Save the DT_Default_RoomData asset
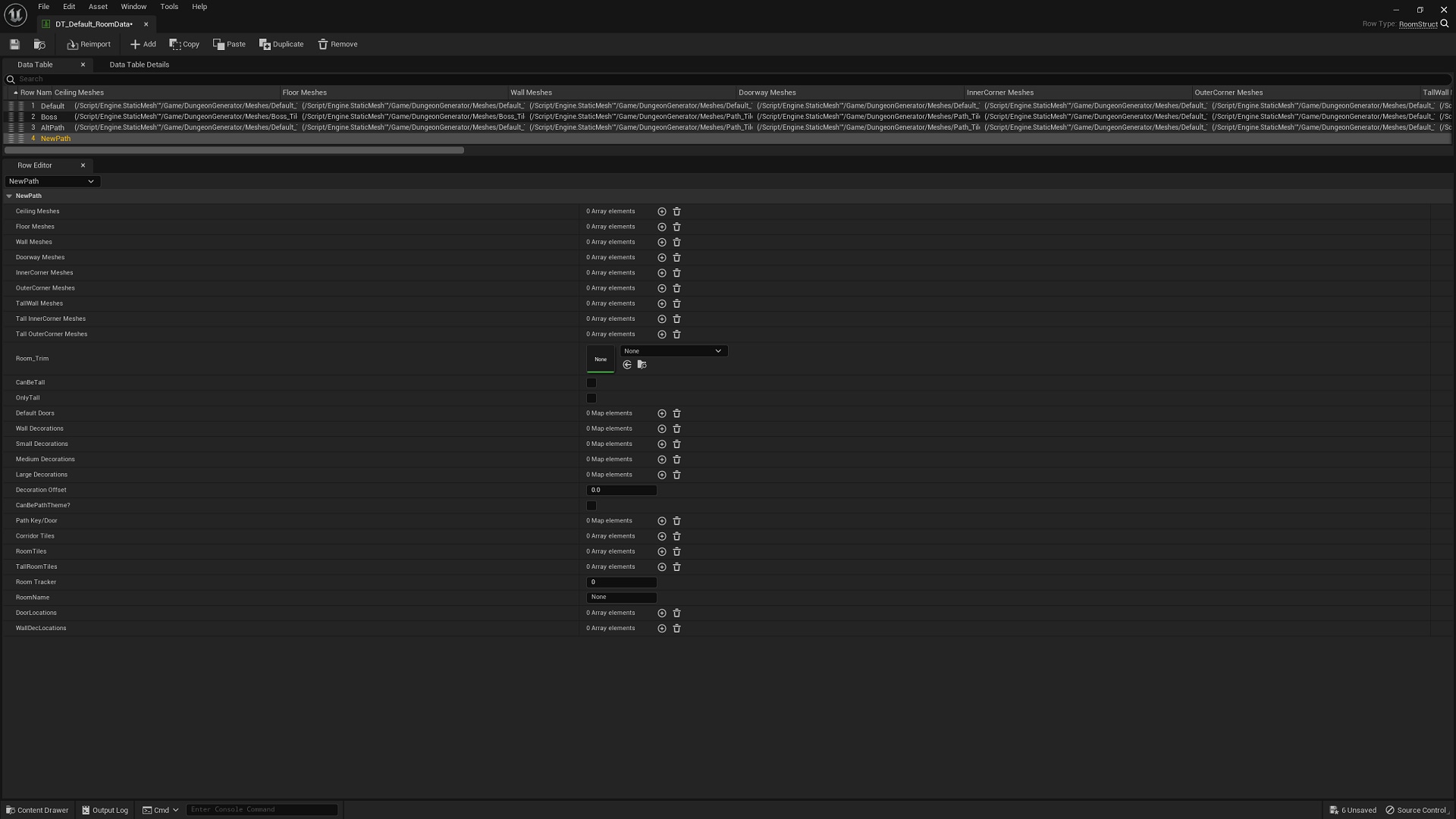Image resolution: width=1456 pixels, height=819 pixels. pyautogui.click(x=14, y=44)
